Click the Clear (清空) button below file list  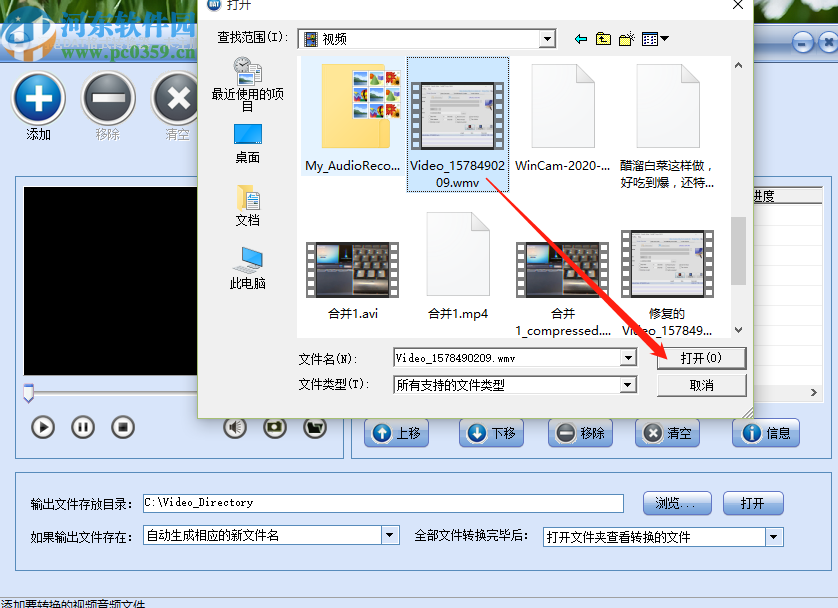pos(667,433)
